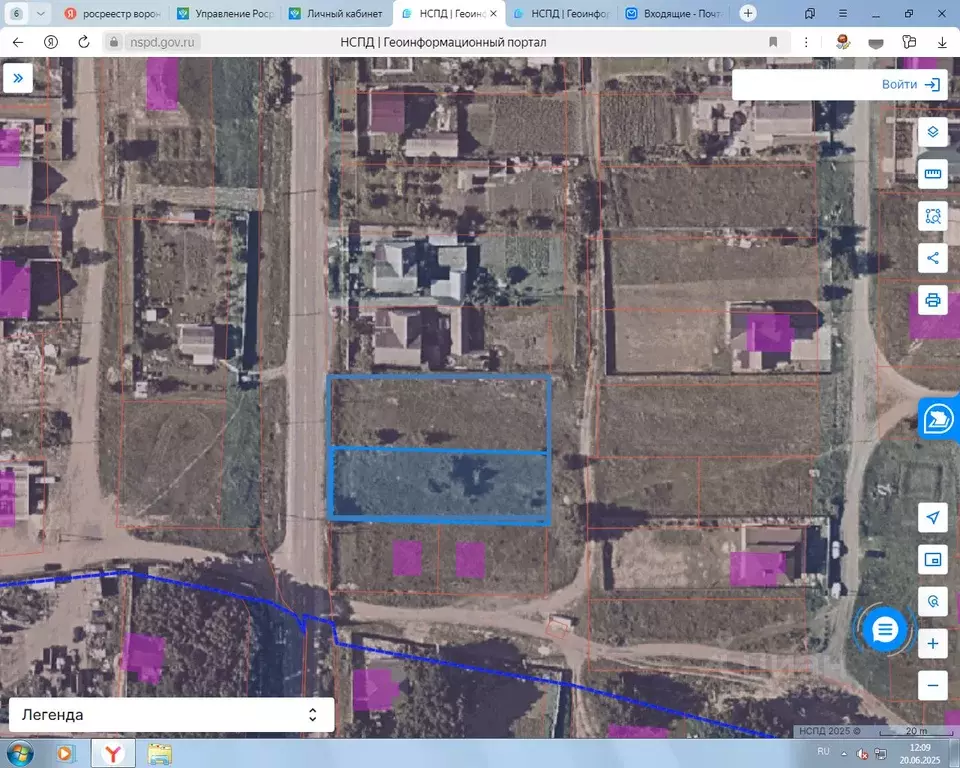Viewport: 960px width, 768px height.
Task: Print the current map view
Action: [x=932, y=300]
